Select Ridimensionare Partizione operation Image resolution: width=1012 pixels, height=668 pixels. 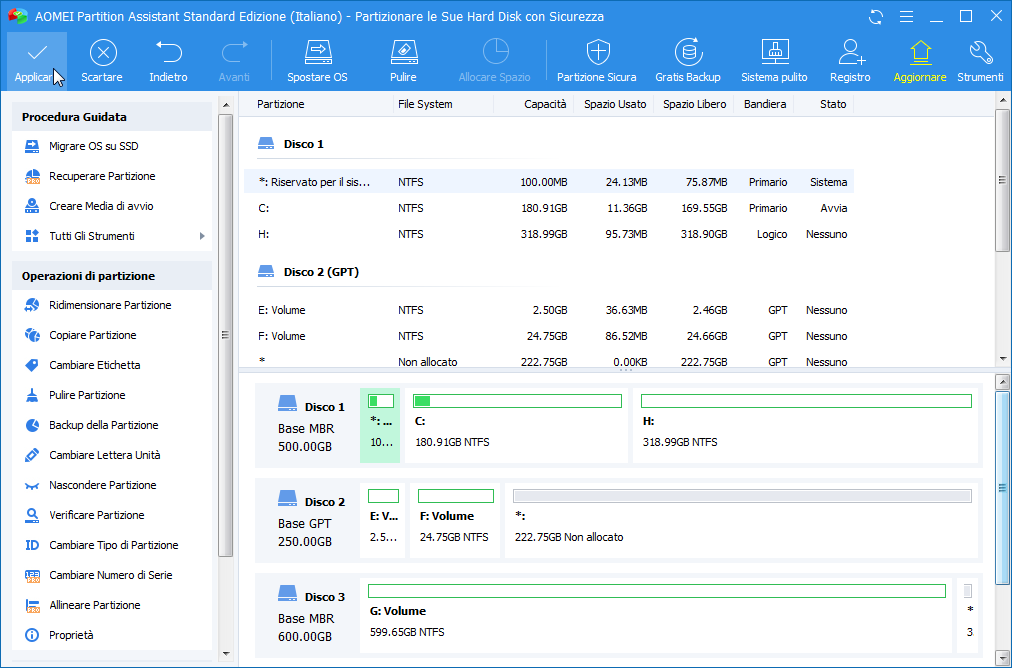coord(110,305)
